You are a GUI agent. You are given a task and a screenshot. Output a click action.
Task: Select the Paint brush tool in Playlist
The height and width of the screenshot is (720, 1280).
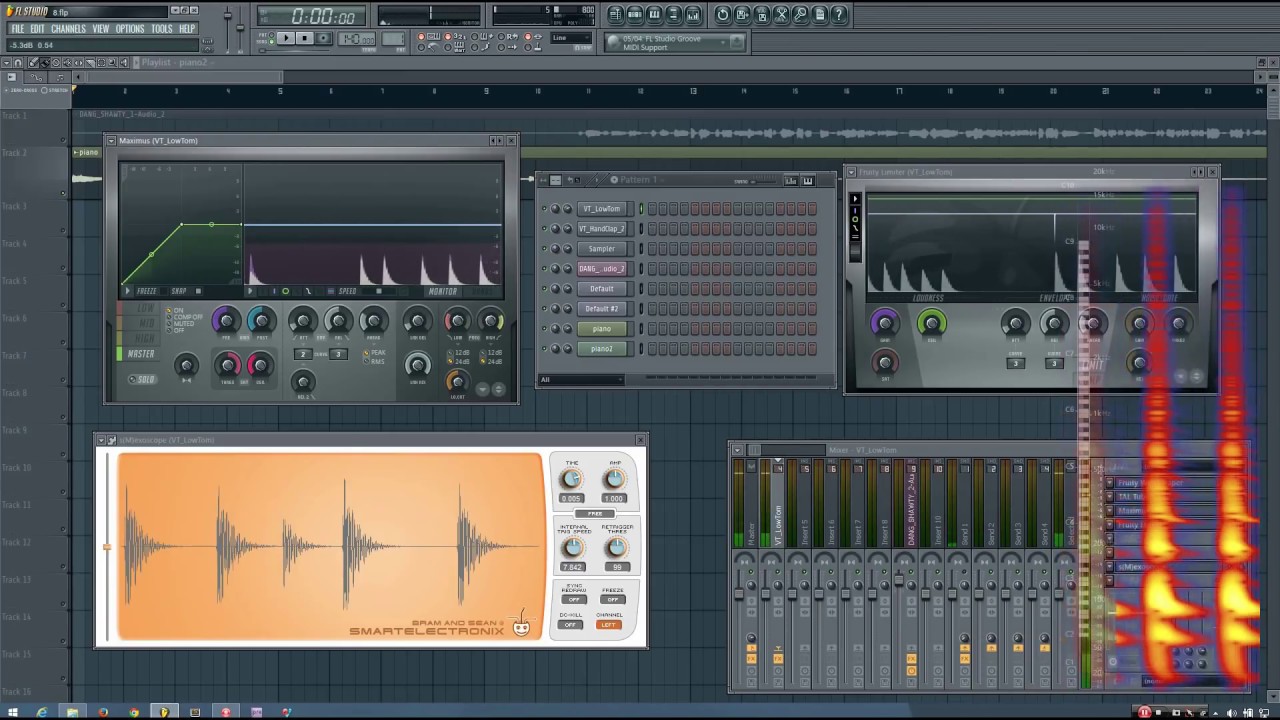click(x=45, y=63)
